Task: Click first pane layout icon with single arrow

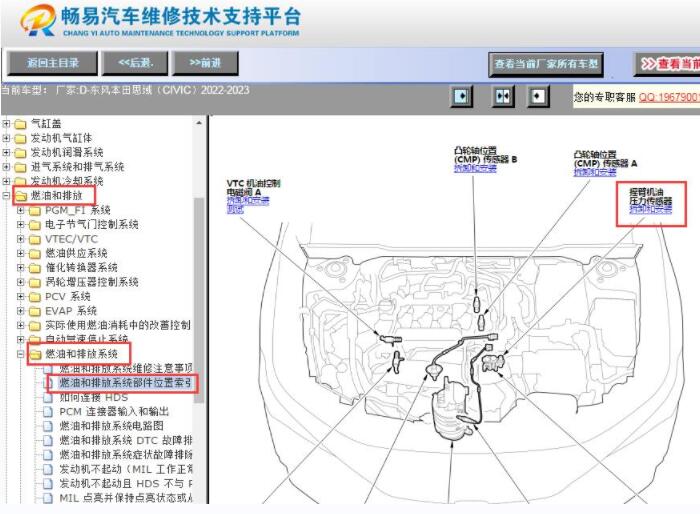Action: (x=461, y=96)
